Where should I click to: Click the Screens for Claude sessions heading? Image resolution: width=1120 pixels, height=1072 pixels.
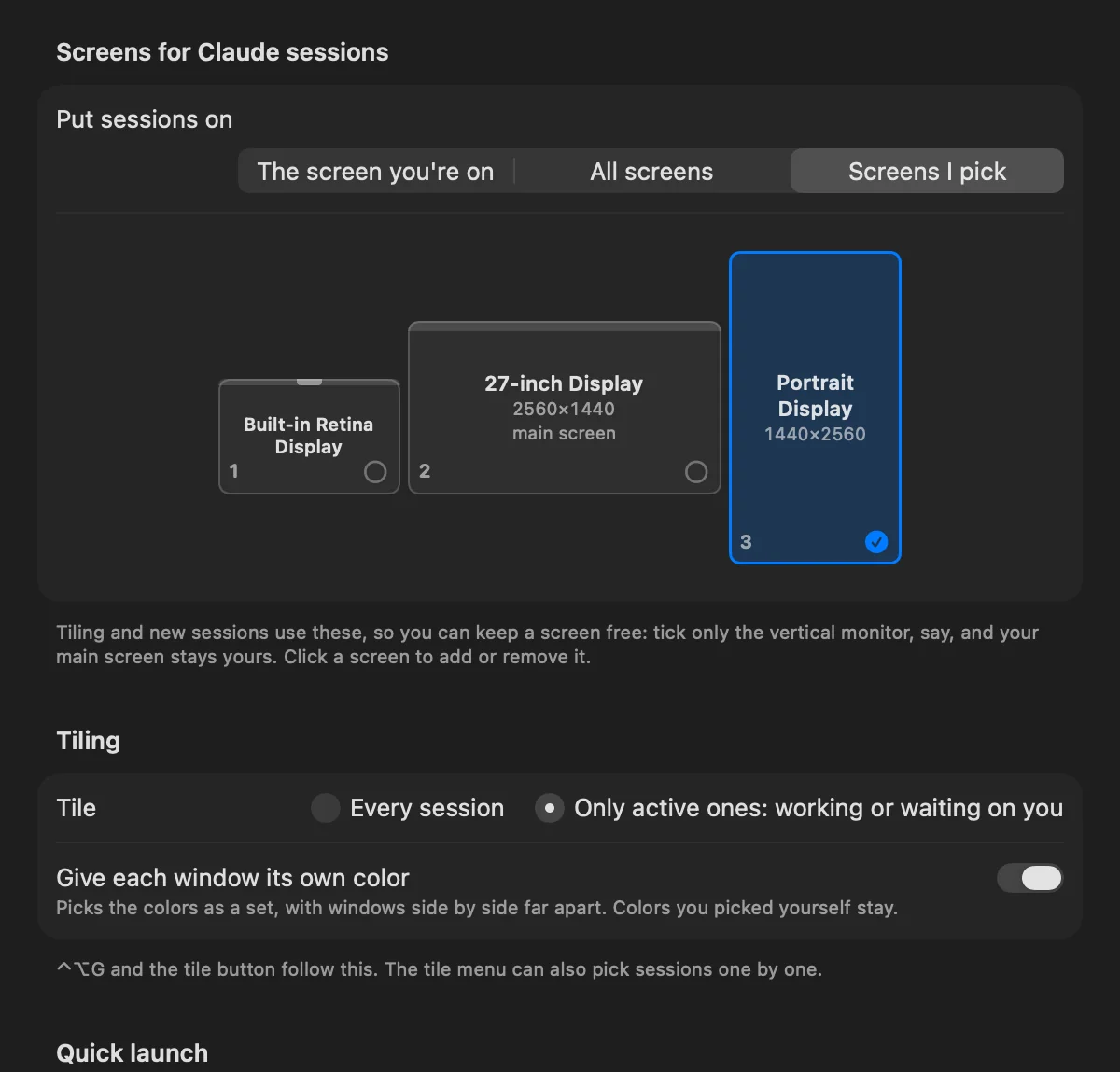pyautogui.click(x=222, y=52)
